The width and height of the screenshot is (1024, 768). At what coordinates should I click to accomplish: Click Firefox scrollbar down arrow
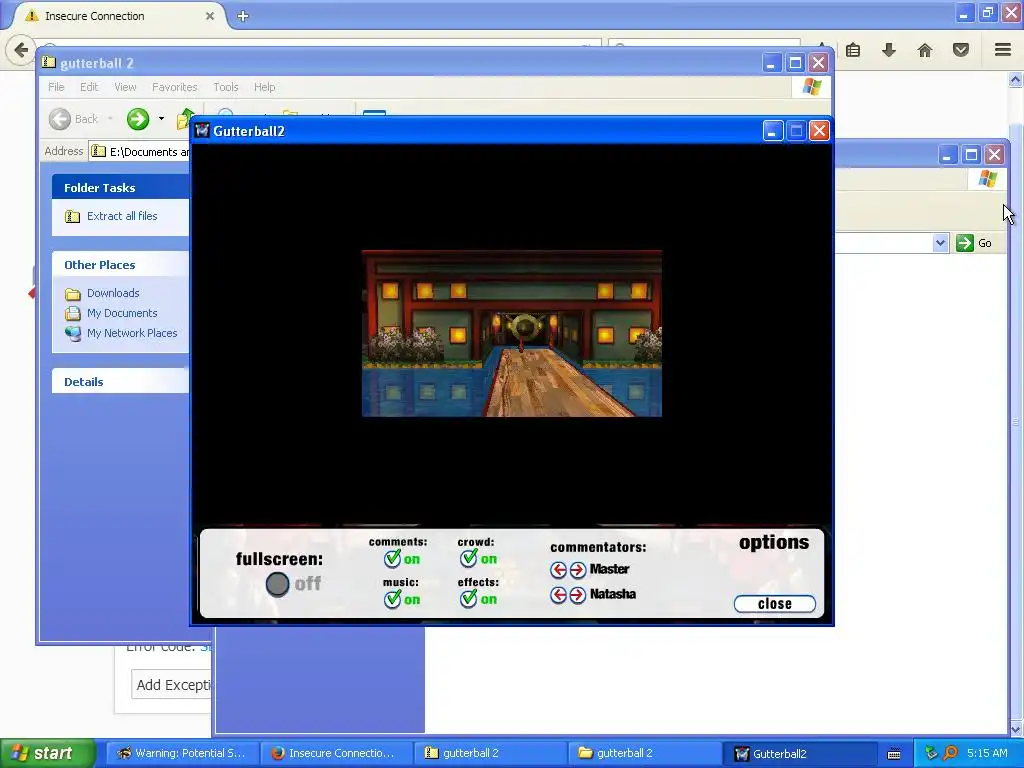pyautogui.click(x=1016, y=728)
